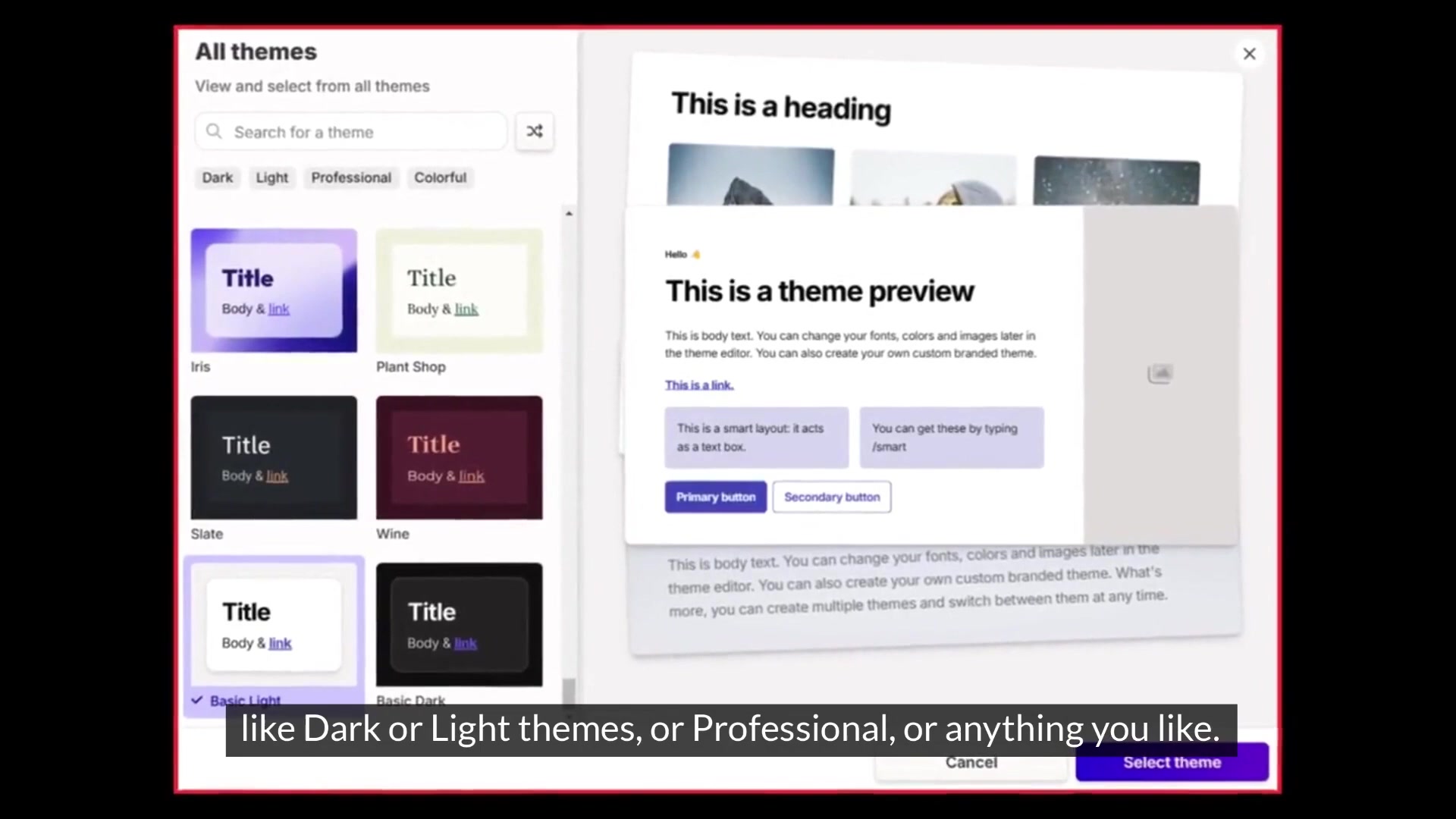This screenshot has height=819, width=1456.
Task: Open 'This is a link.' in preview
Action: tap(699, 384)
